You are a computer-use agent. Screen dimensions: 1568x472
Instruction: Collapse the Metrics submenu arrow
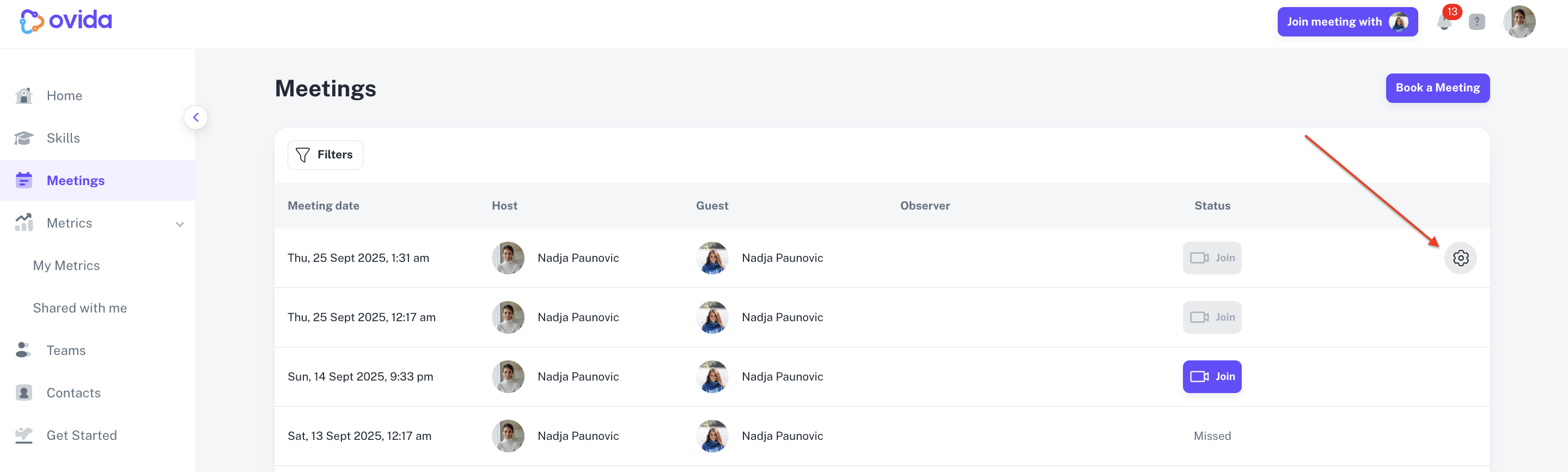click(180, 224)
